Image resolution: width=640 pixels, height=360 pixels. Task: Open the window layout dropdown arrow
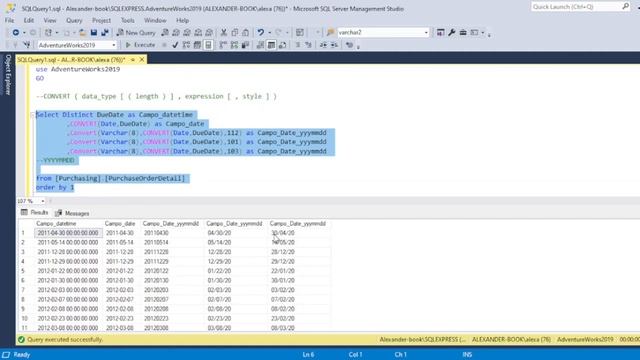pyautogui.click(x=482, y=32)
